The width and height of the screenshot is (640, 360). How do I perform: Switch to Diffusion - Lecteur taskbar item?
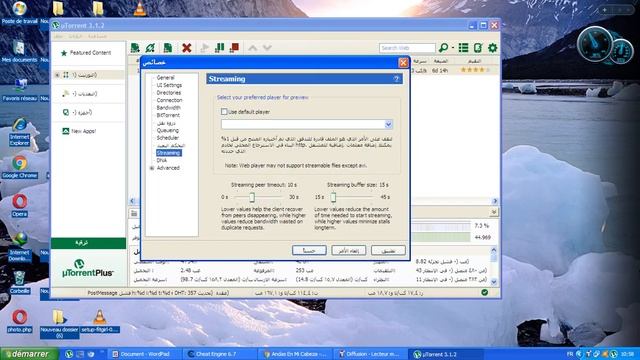pyautogui.click(x=369, y=354)
